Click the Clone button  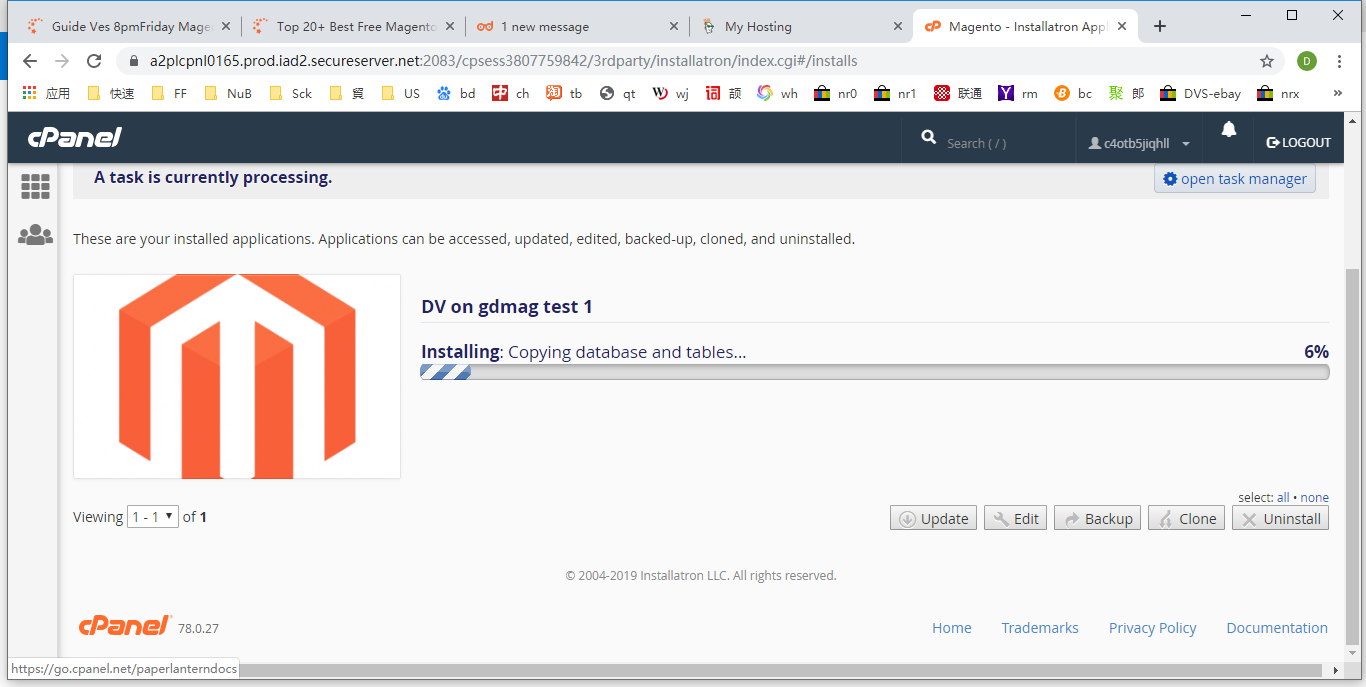[1186, 518]
